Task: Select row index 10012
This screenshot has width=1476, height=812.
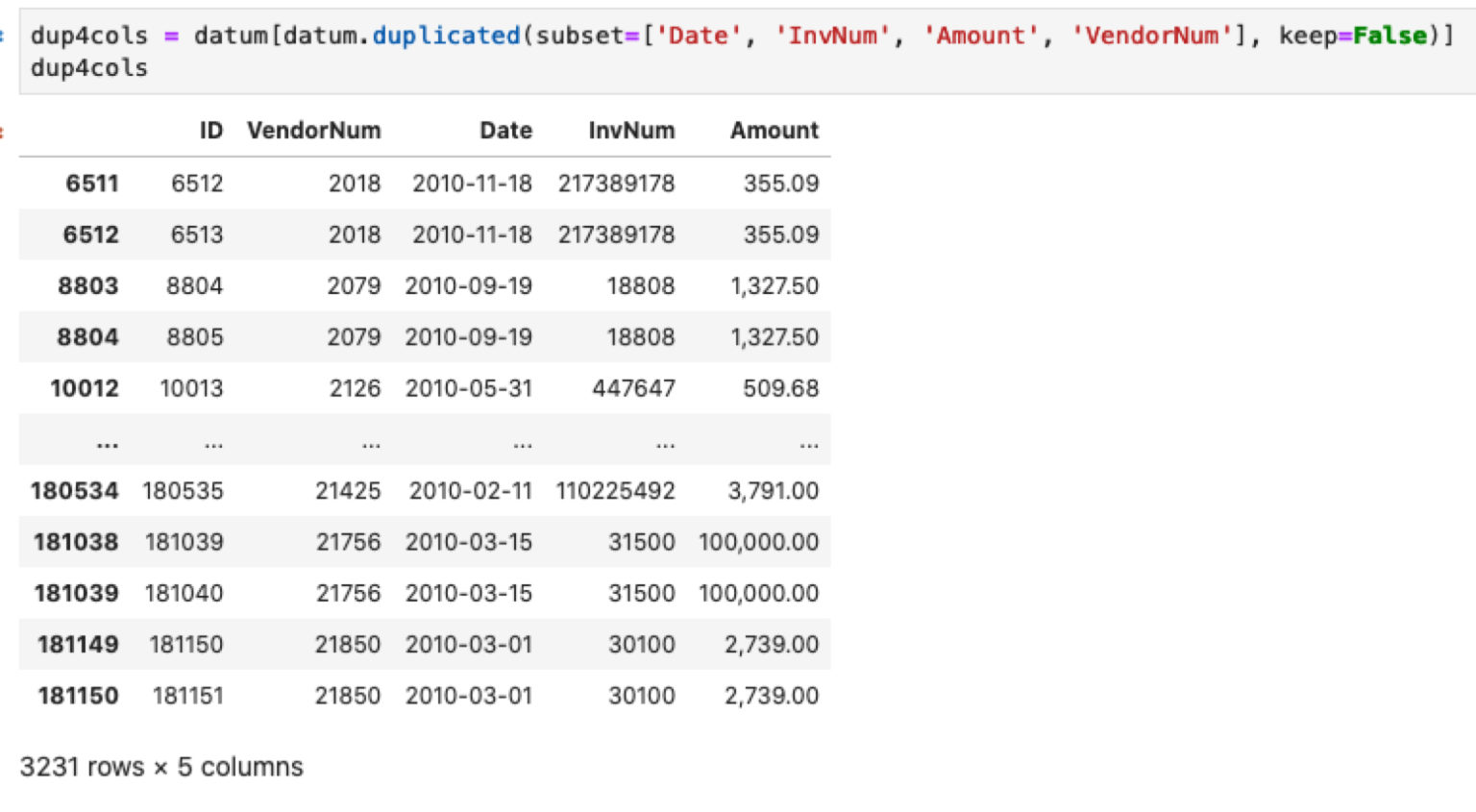Action: (85, 388)
